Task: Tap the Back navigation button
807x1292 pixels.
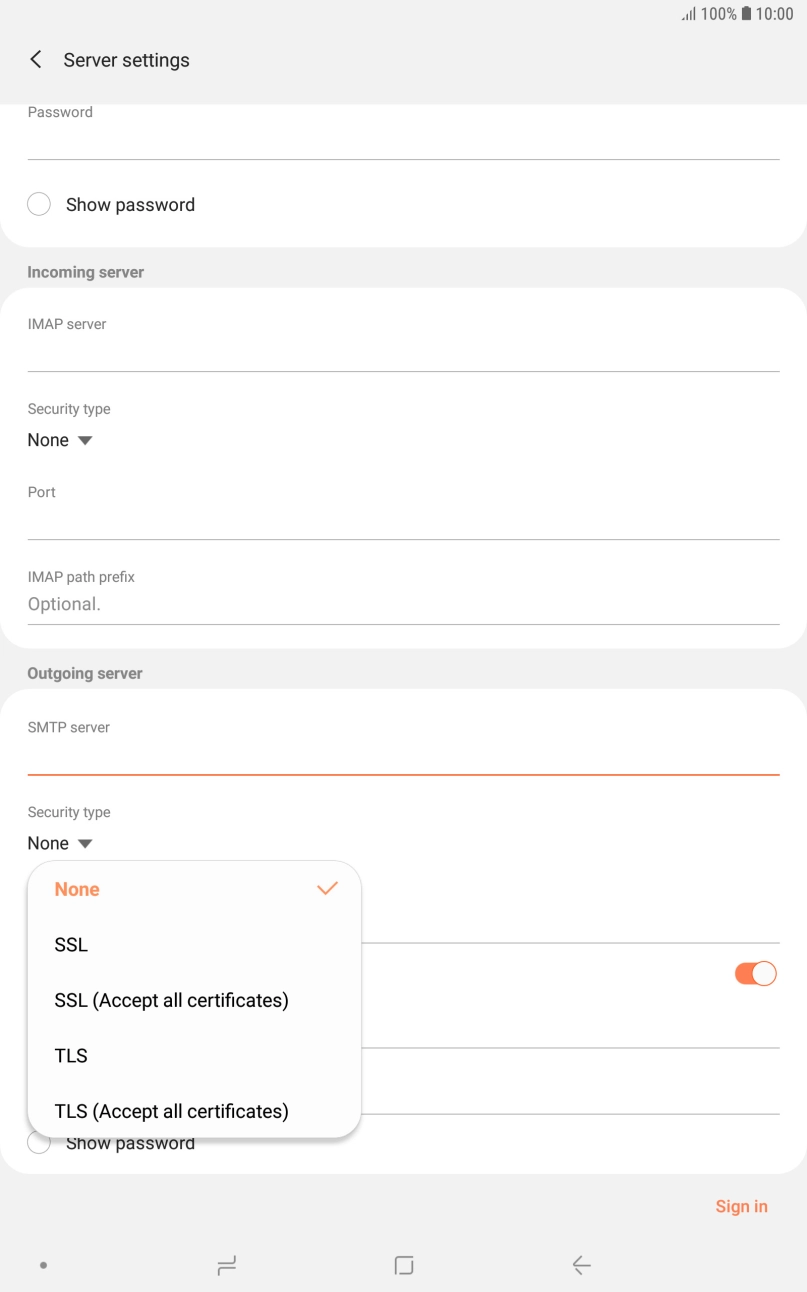Action: point(581,1264)
